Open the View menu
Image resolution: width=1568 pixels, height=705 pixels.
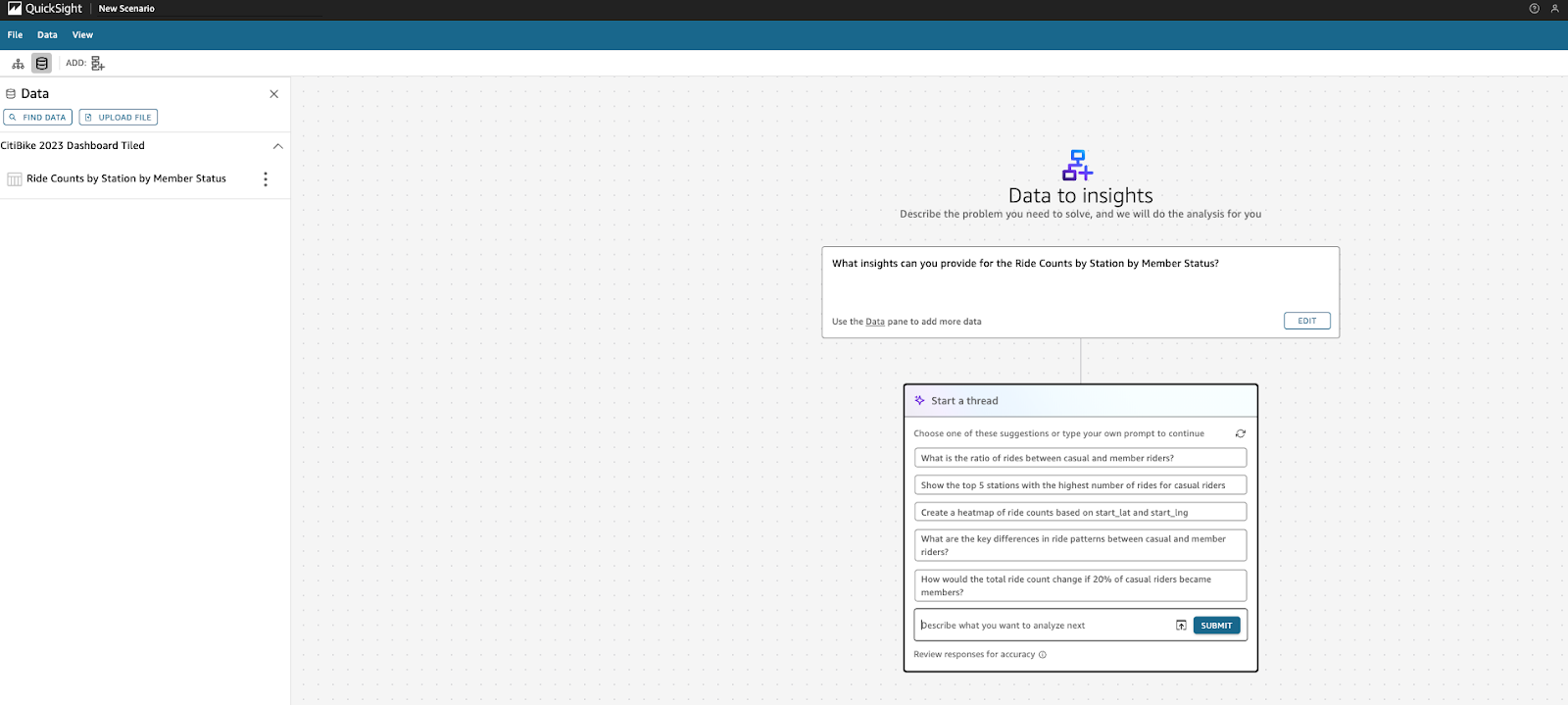pyautogui.click(x=82, y=34)
